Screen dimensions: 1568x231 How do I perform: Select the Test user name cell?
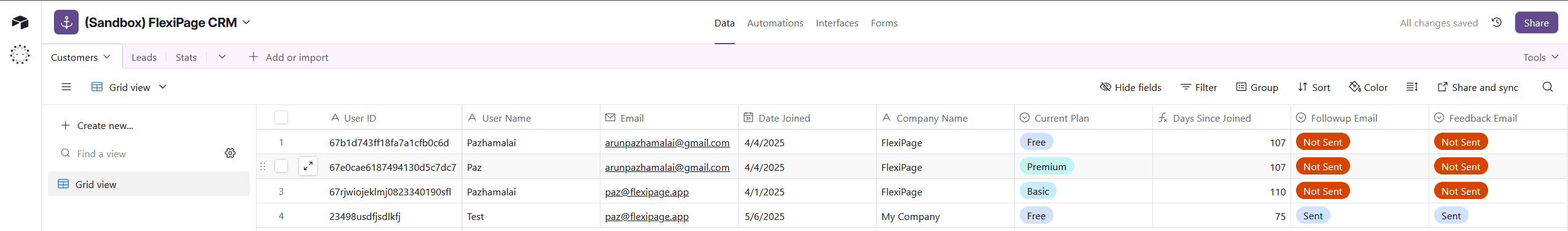531,216
